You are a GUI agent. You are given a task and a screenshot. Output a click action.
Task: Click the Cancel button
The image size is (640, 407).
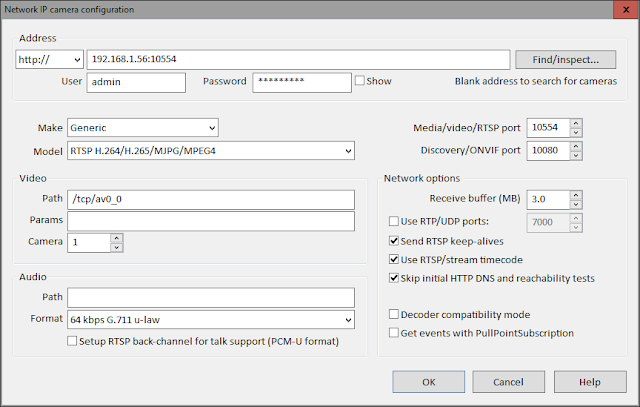pos(508,381)
